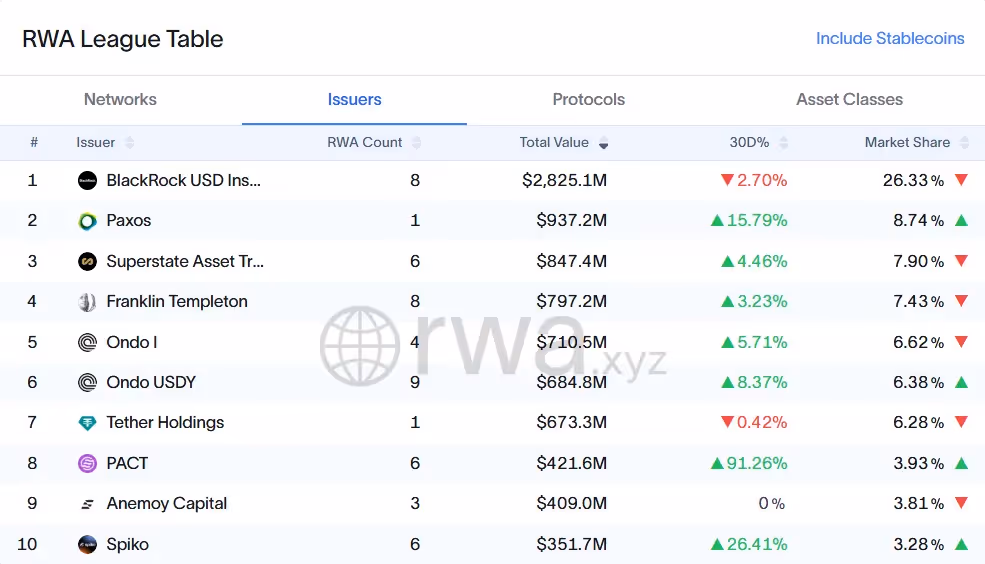This screenshot has width=985, height=564.
Task: Click the $937.2M total value cell
Action: [572, 220]
